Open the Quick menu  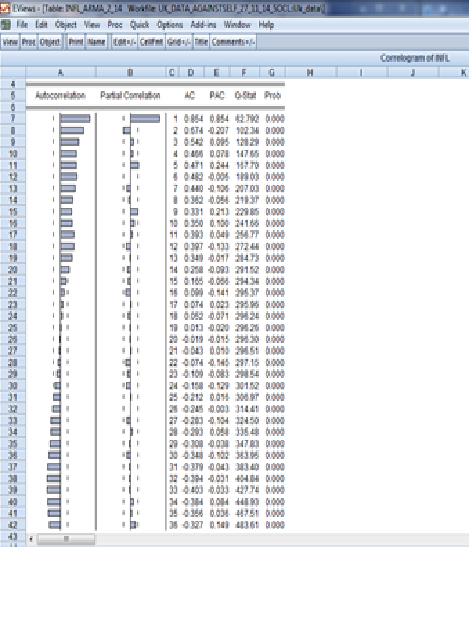139,25
